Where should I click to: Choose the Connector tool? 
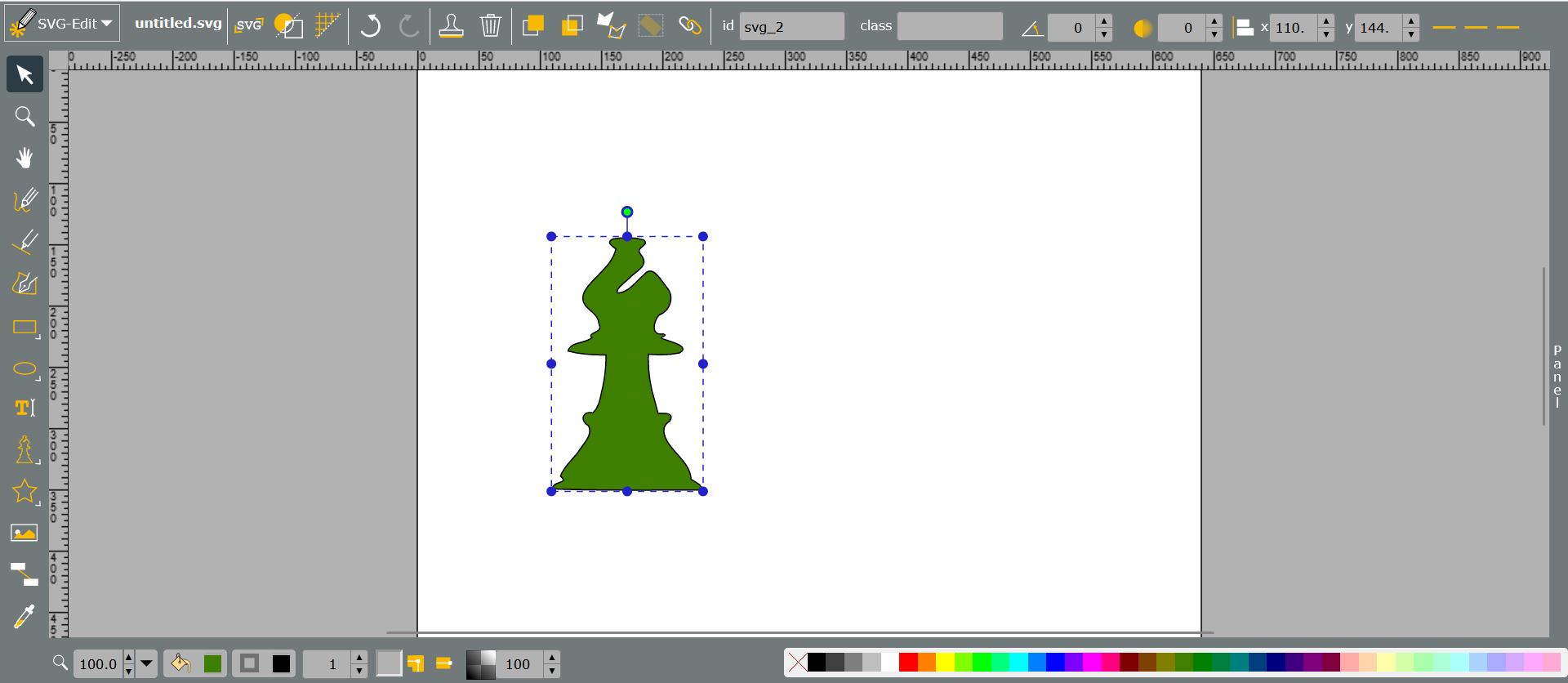(24, 574)
